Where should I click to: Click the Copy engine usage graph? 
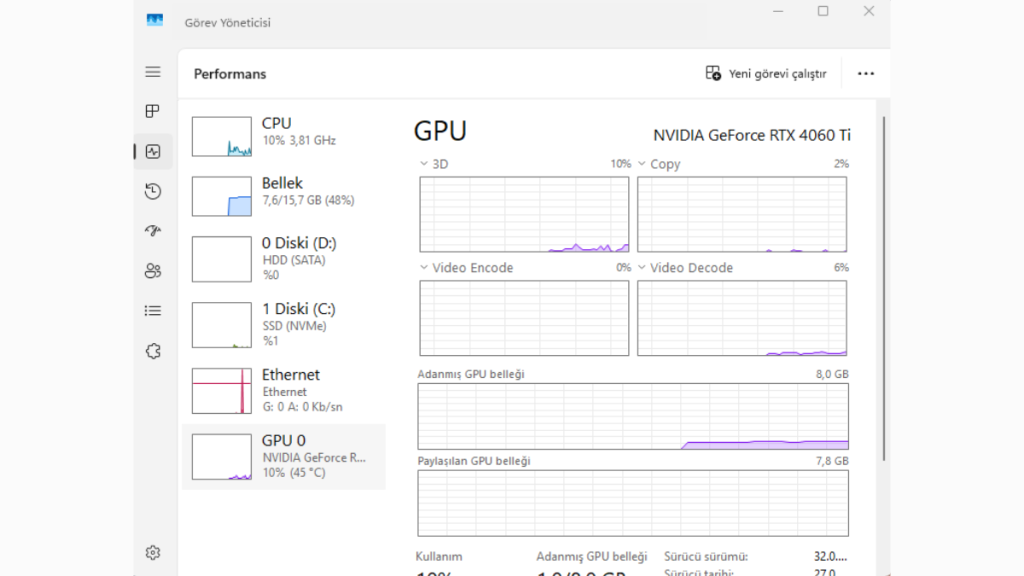click(x=742, y=214)
